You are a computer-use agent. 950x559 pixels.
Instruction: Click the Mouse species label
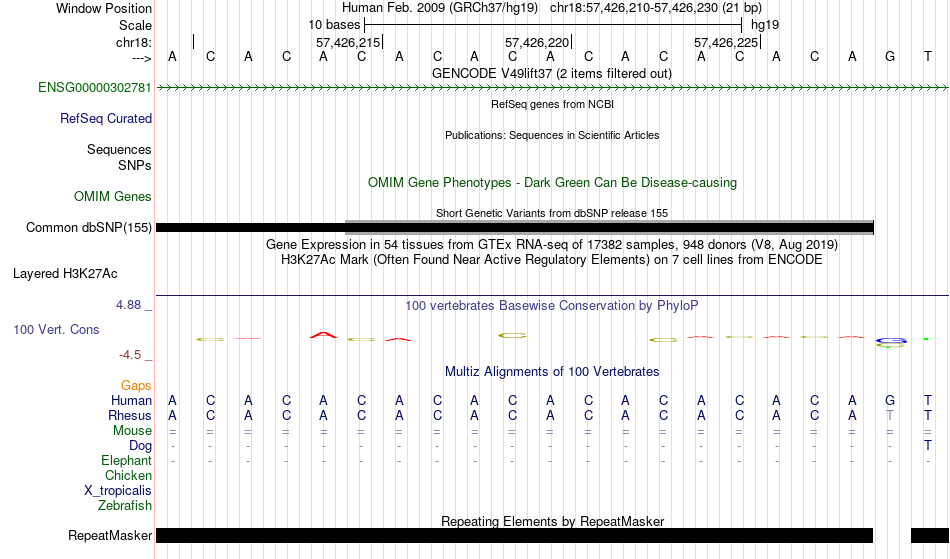(133, 431)
